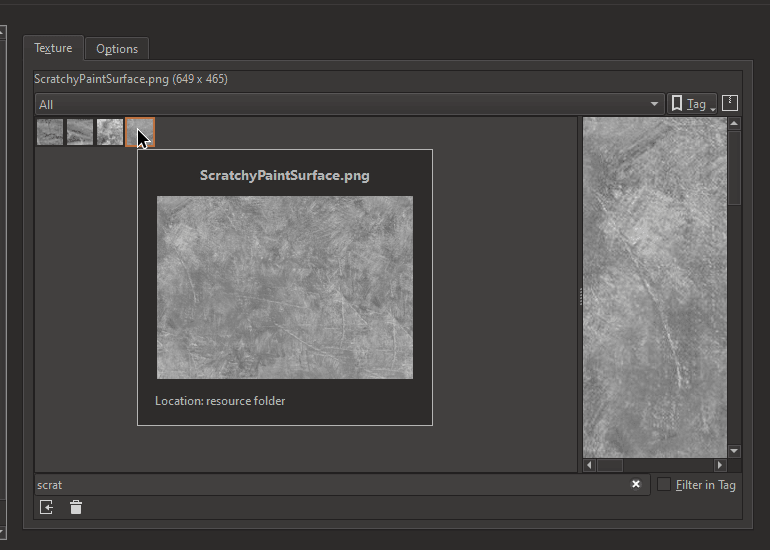
Task: Open the resource view options icon beside Tag
Action: [x=730, y=103]
